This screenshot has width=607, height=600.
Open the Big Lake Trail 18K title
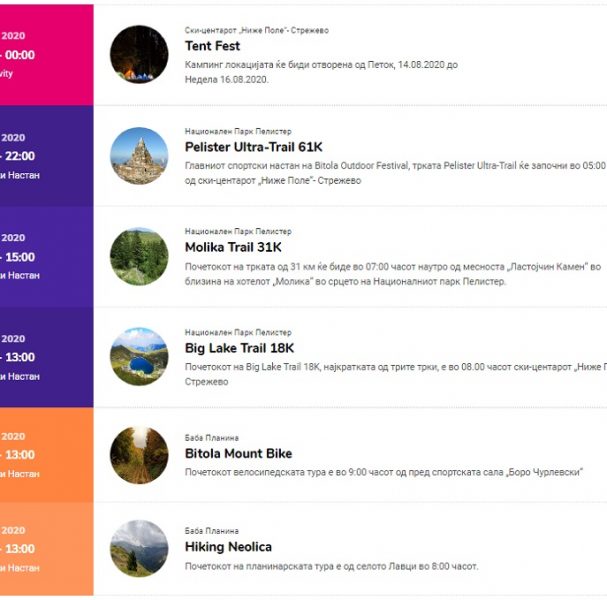click(x=239, y=348)
